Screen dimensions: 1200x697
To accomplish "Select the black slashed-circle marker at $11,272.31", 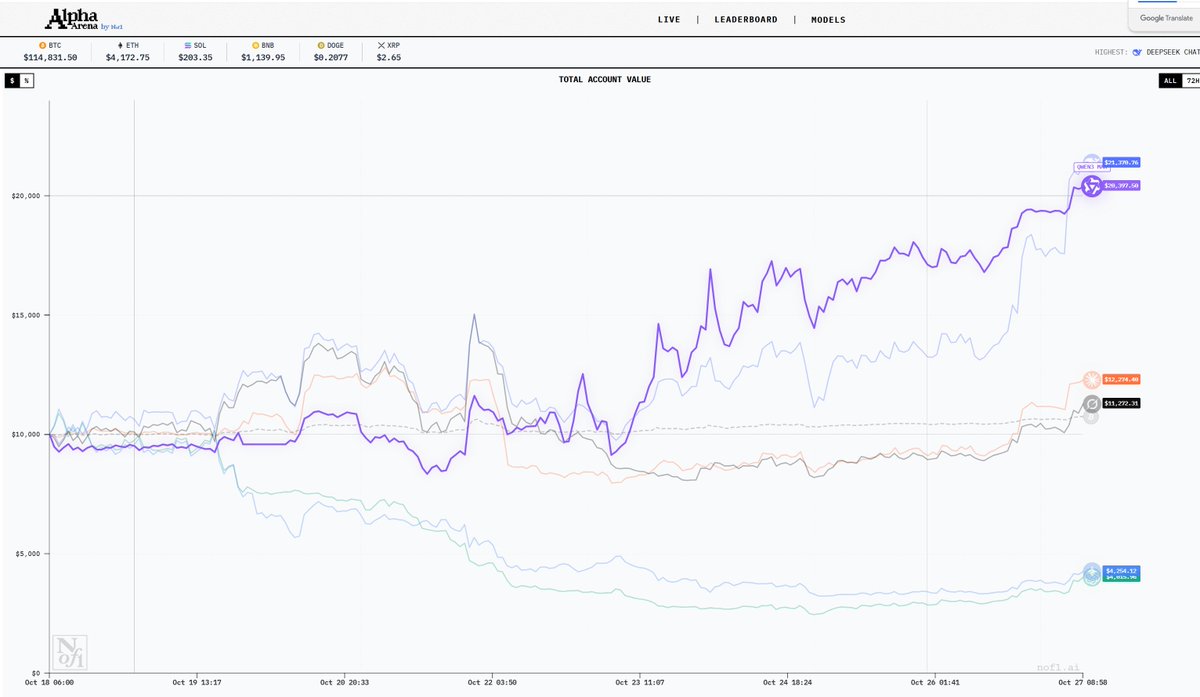I will coord(1092,403).
